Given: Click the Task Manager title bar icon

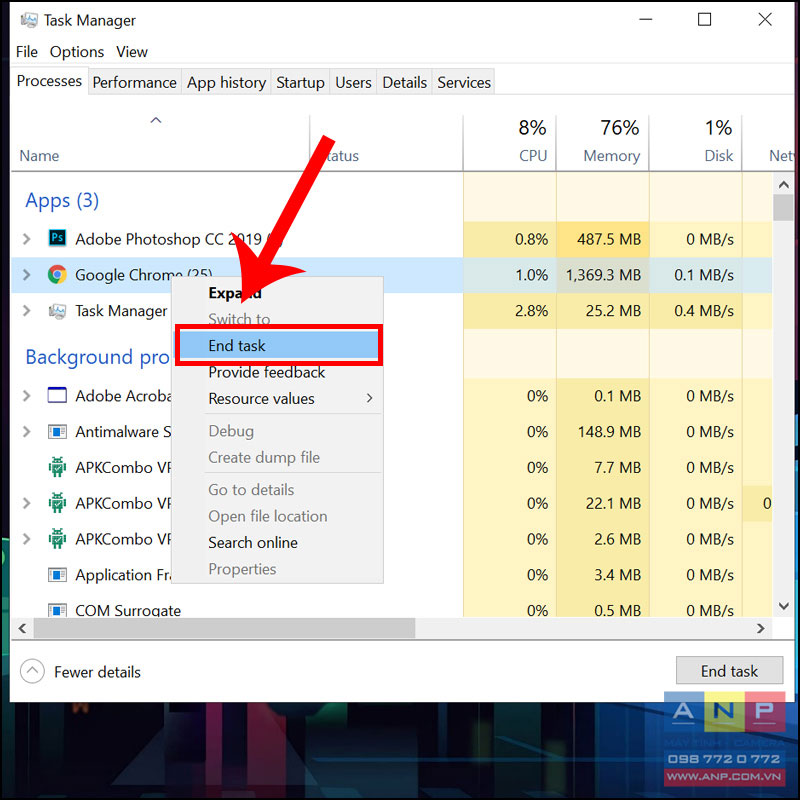Looking at the screenshot, I should tap(29, 20).
